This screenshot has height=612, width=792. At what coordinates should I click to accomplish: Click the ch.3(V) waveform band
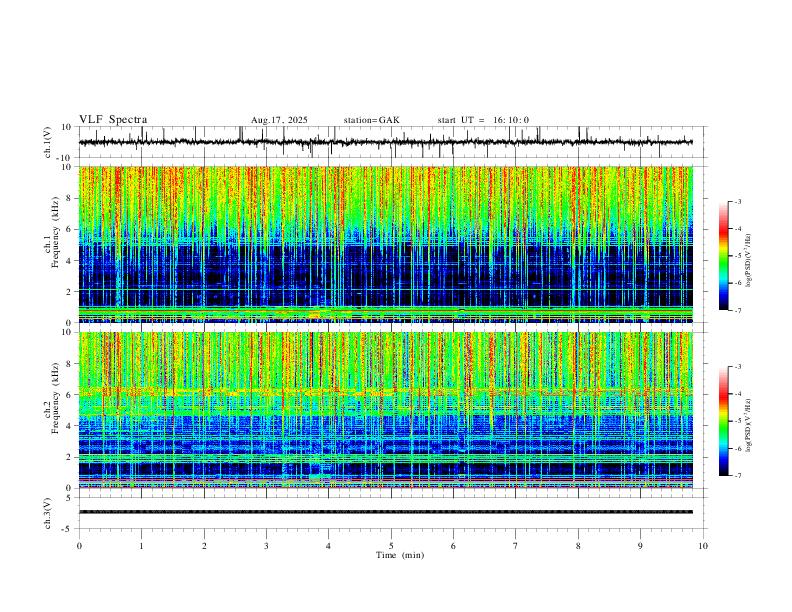[x=386, y=512]
